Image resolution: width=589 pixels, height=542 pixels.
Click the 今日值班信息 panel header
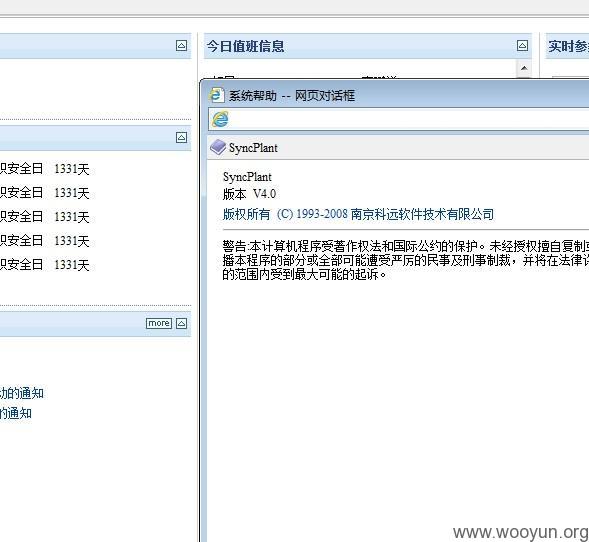click(x=367, y=46)
